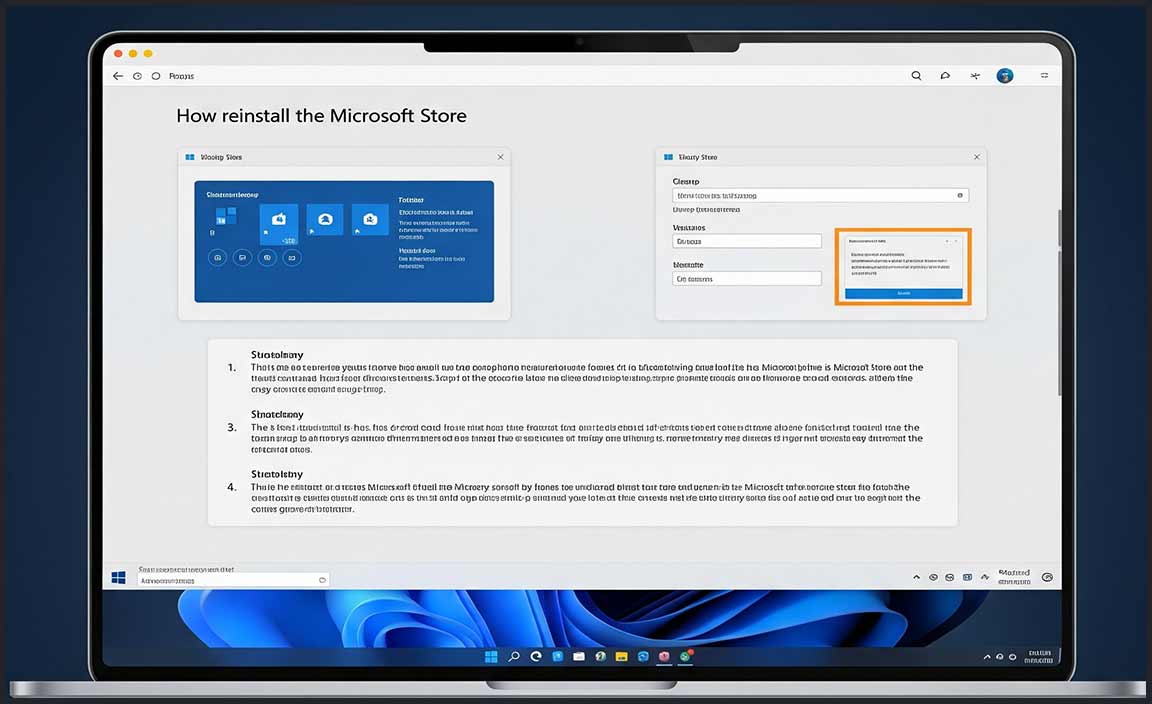Open the taskbar search magnifier icon

coord(514,657)
